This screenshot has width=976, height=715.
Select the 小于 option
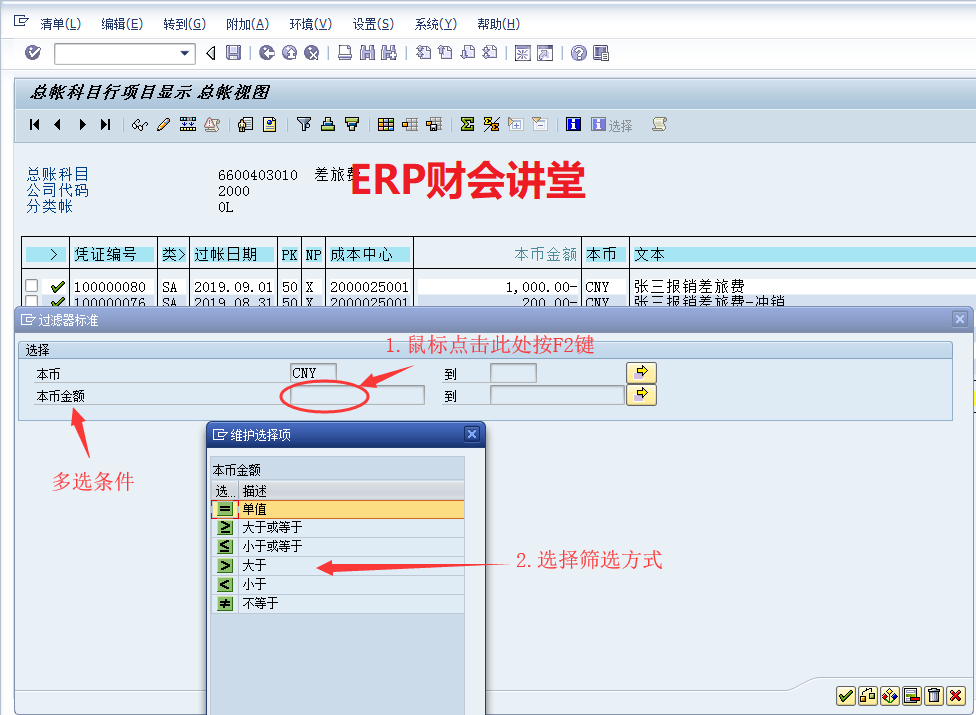[338, 584]
